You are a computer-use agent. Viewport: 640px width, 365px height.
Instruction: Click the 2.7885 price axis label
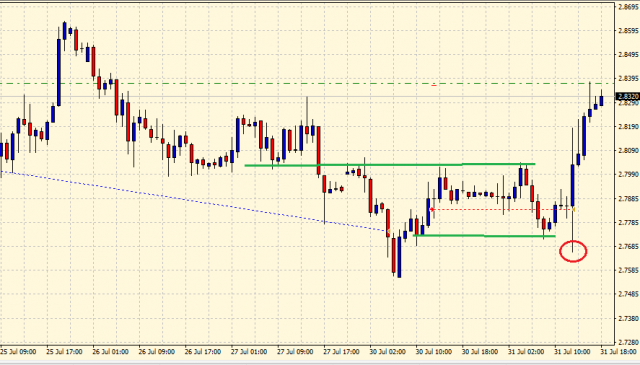coord(629,199)
